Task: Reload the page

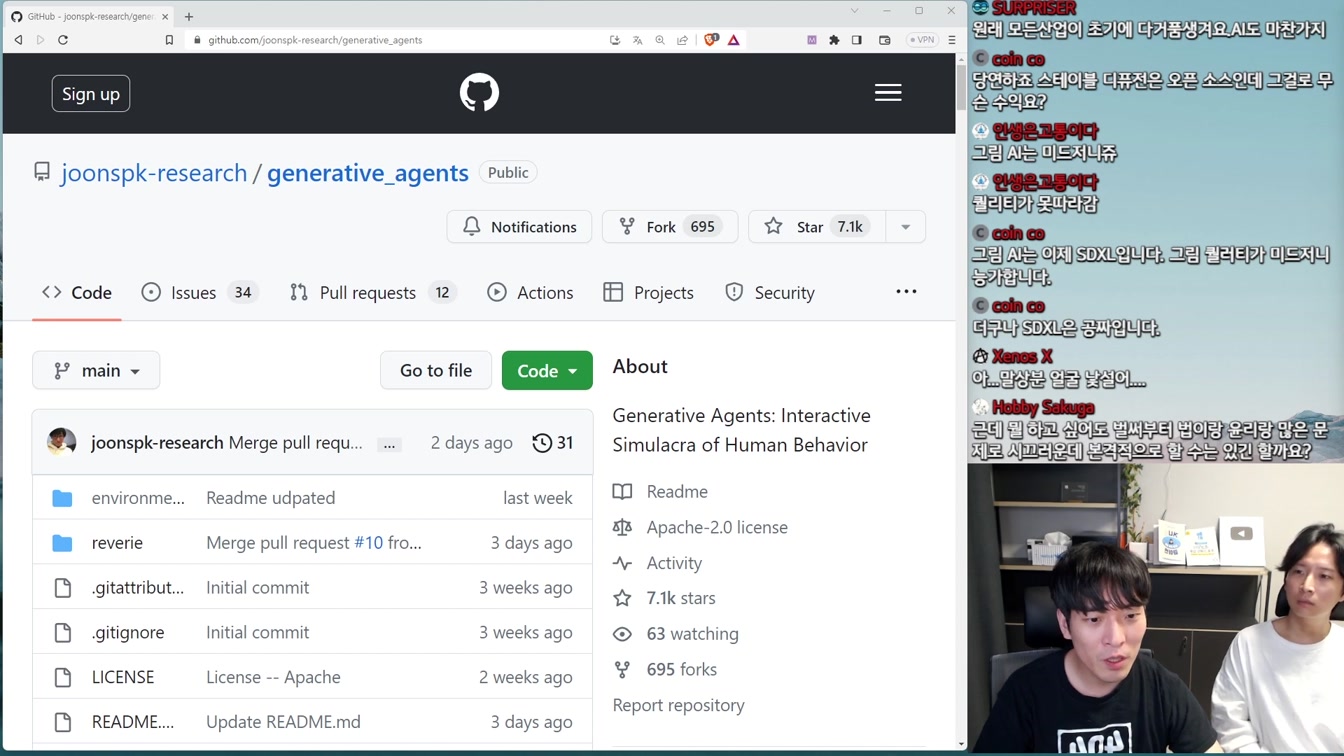Action: coord(63,40)
